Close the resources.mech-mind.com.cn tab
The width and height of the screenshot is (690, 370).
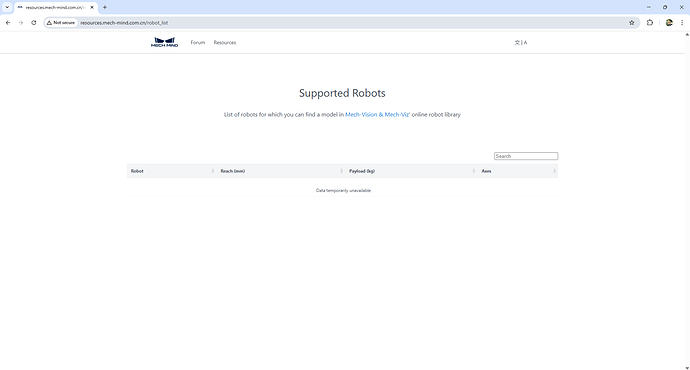(x=92, y=7)
